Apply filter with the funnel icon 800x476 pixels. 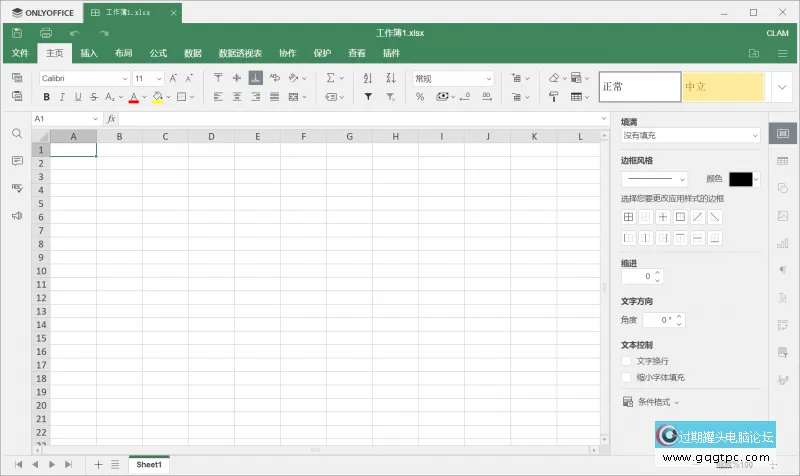368,96
